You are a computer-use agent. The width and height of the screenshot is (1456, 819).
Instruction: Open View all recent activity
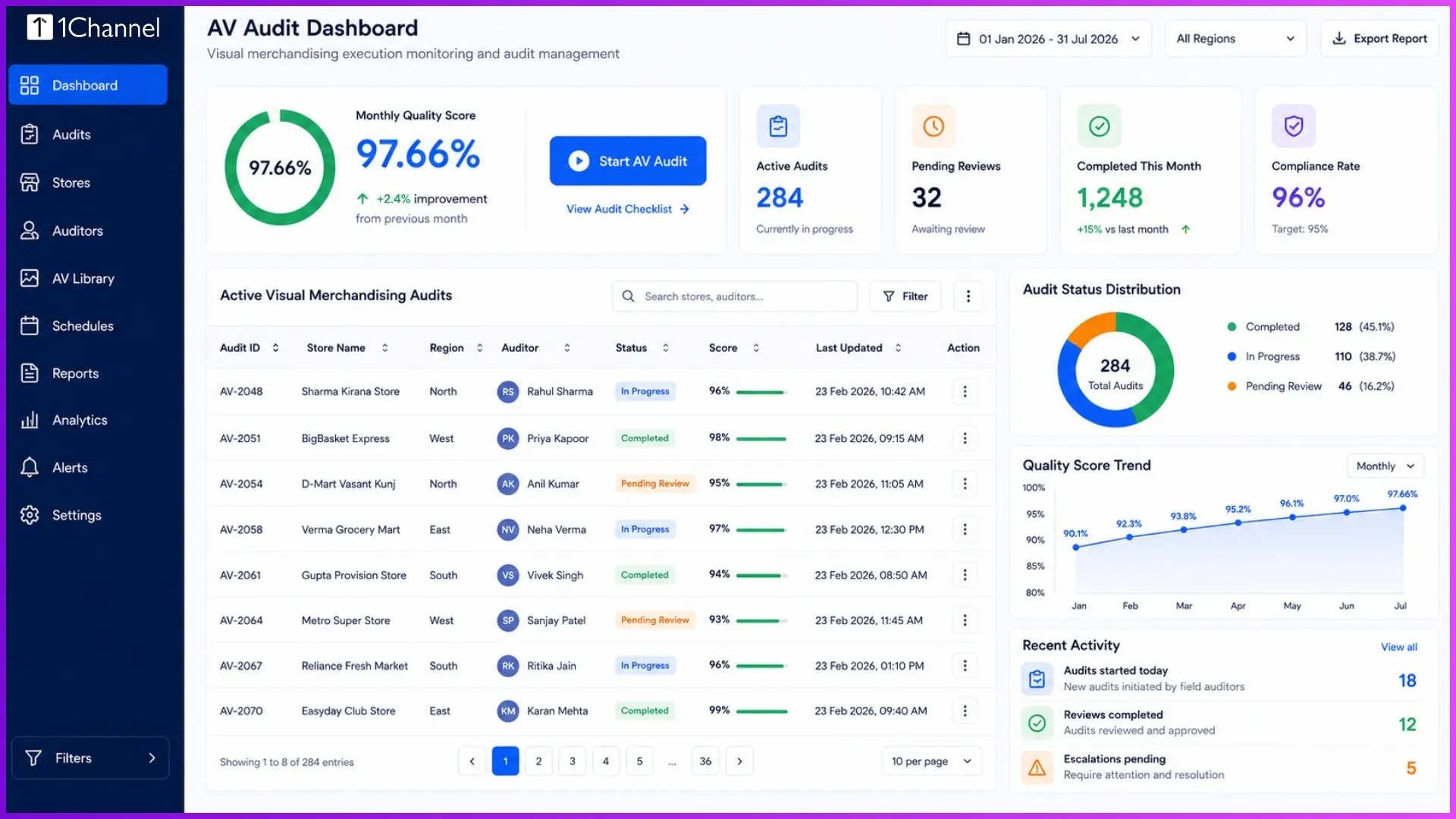tap(1398, 647)
